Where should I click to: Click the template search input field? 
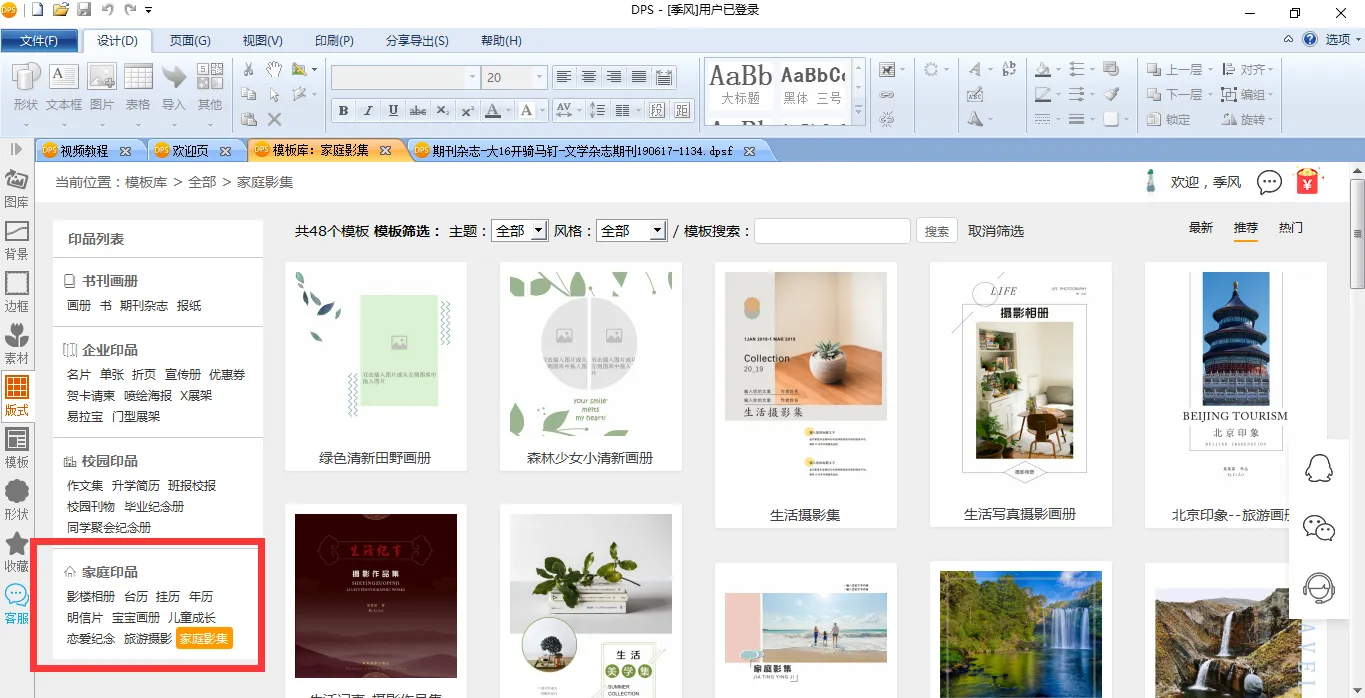pyautogui.click(x=831, y=231)
